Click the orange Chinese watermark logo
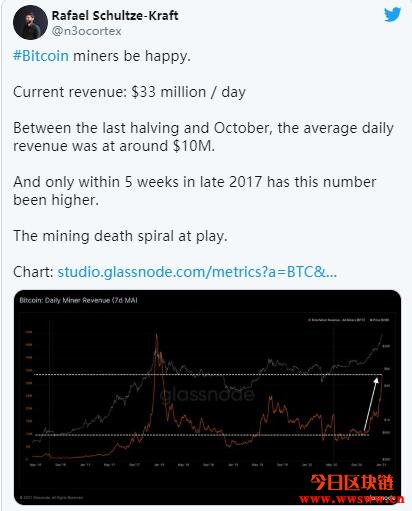Image resolution: width=412 pixels, height=511 pixels. [352, 482]
